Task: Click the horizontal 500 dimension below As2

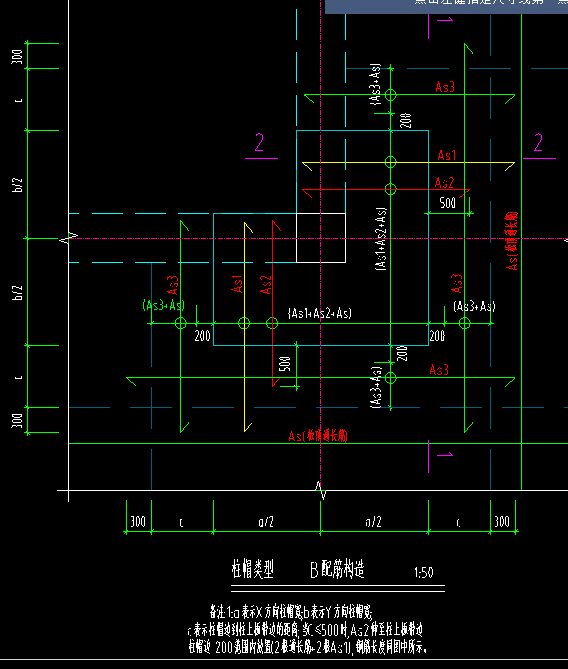Action: click(448, 203)
